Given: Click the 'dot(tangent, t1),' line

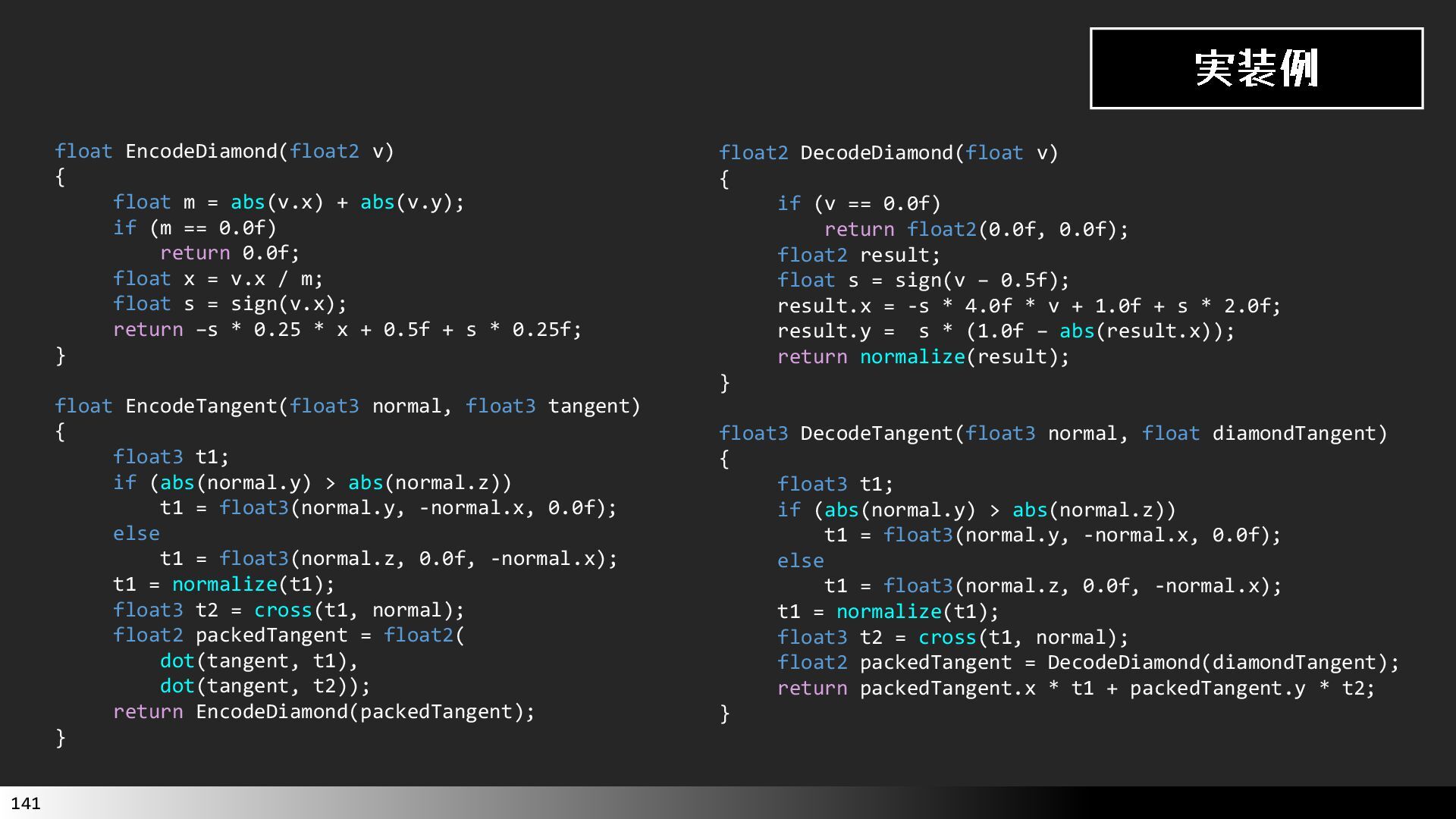Looking at the screenshot, I should (x=259, y=661).
